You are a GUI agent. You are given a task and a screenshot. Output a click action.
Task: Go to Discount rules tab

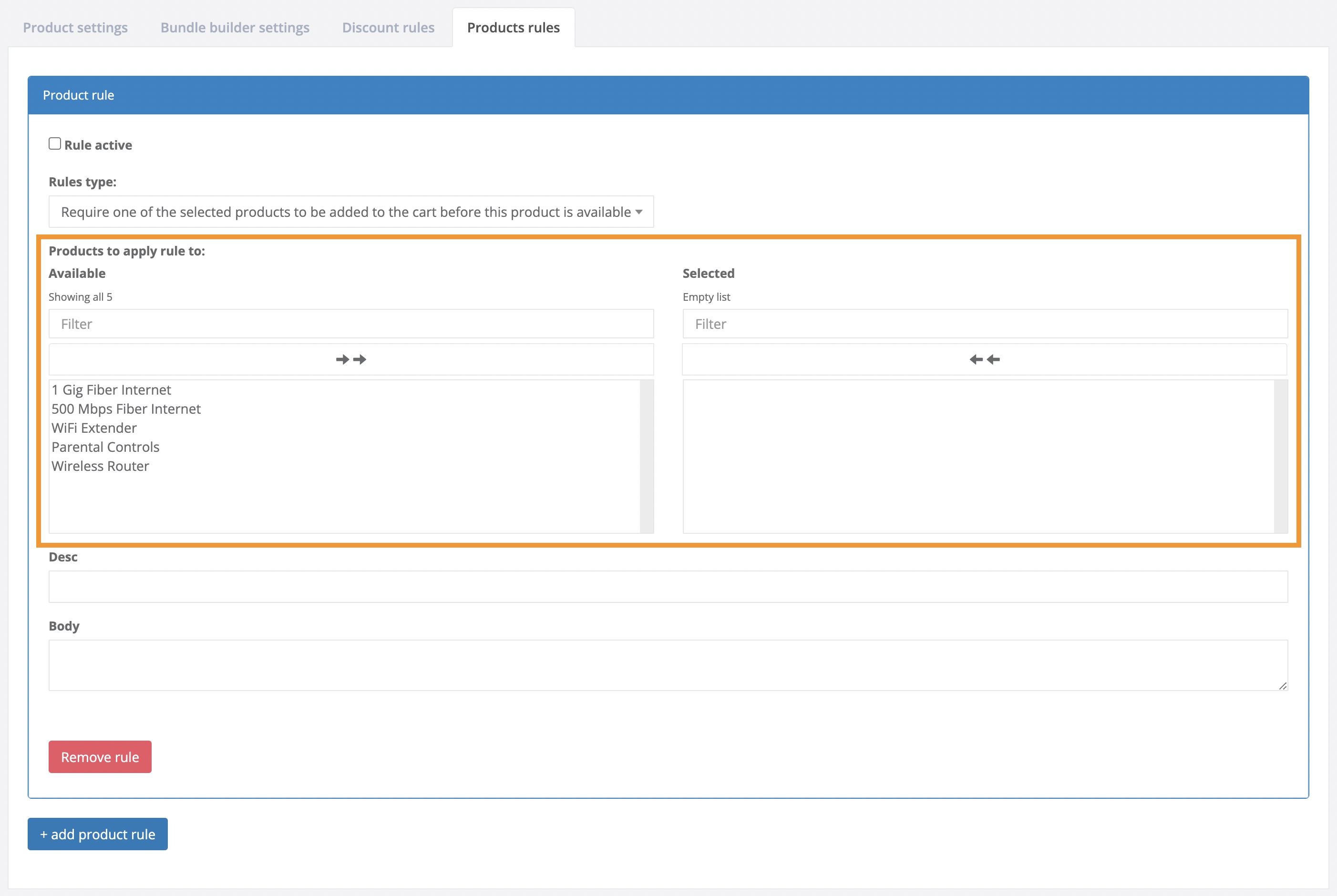pyautogui.click(x=388, y=28)
